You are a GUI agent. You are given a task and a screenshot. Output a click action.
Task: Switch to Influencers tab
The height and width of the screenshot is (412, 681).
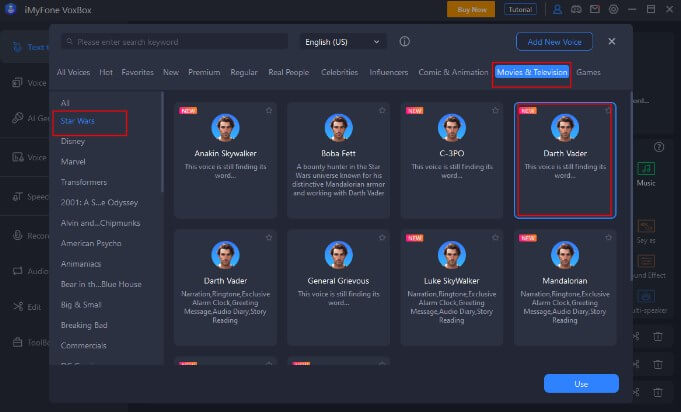[388, 72]
